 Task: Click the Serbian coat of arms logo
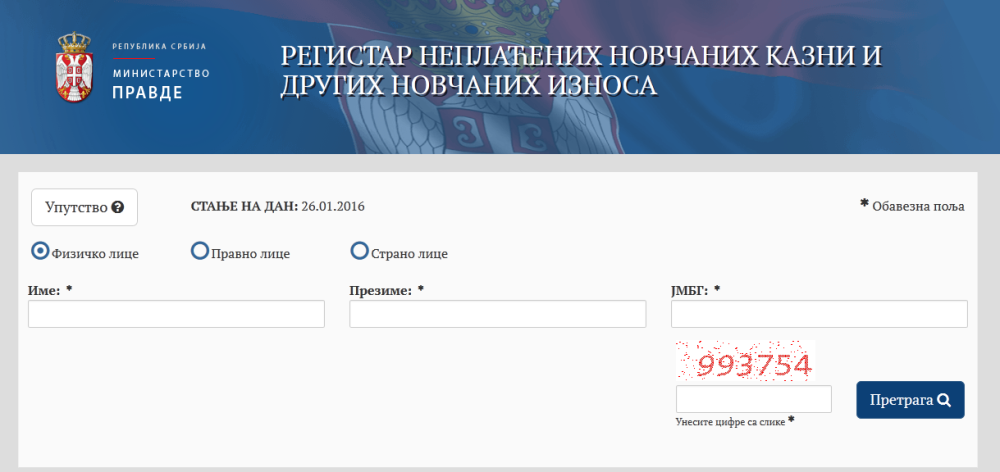point(74,68)
